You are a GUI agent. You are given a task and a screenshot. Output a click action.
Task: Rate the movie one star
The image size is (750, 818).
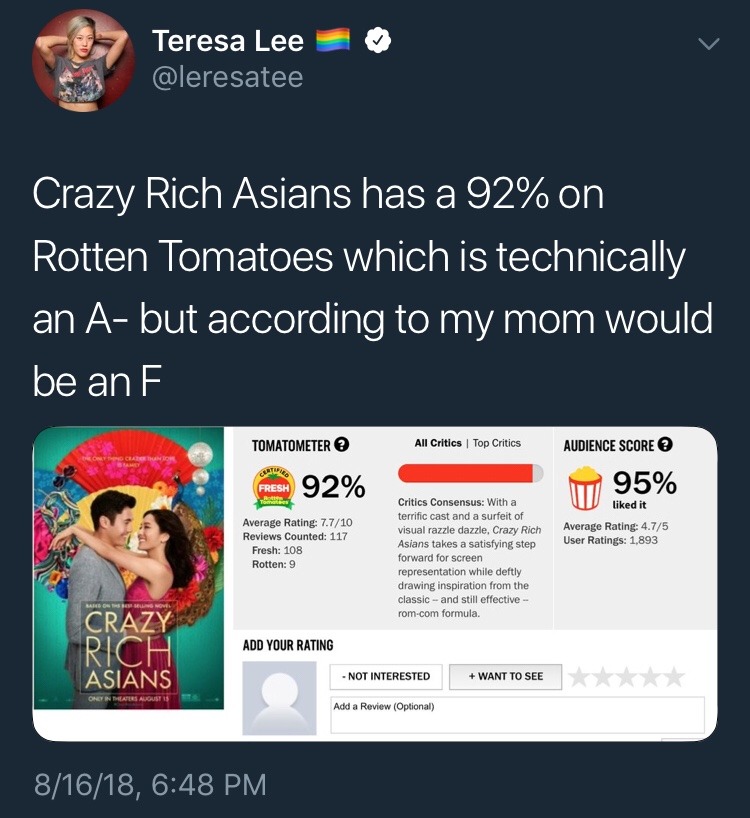pyautogui.click(x=579, y=677)
